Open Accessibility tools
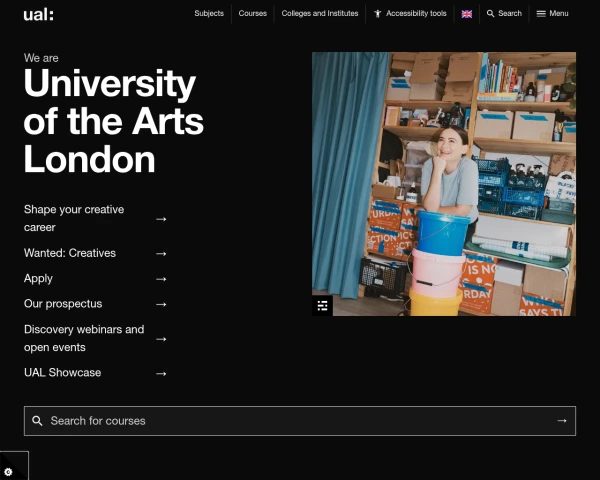 [410, 14]
